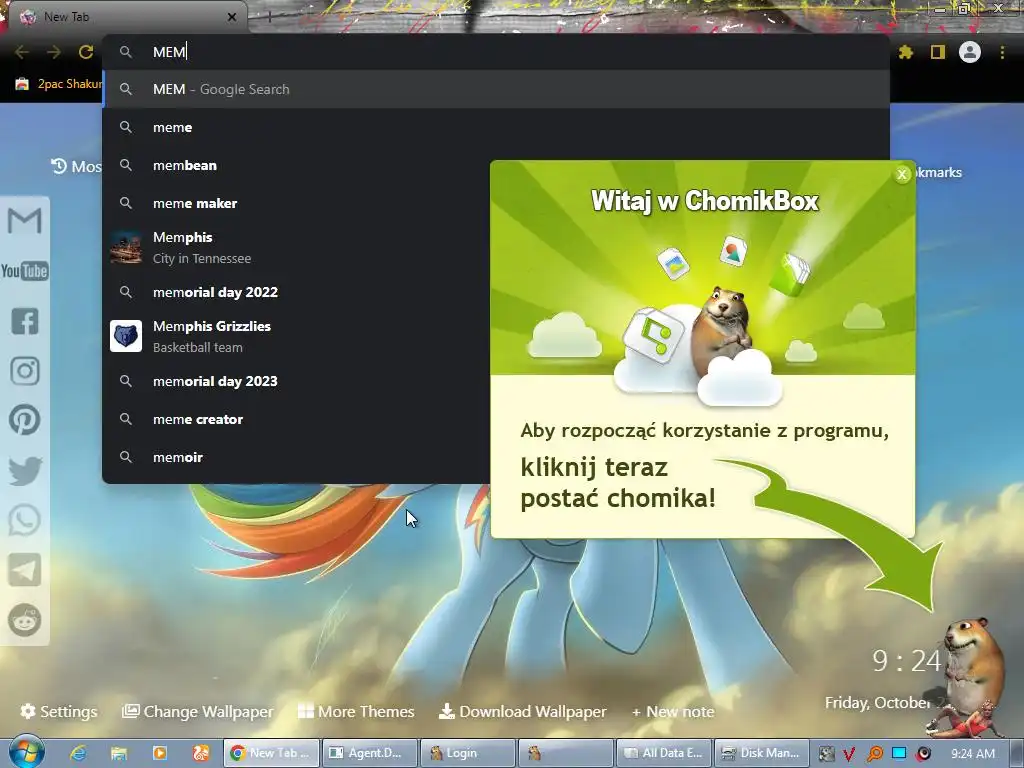
Task: Click the Memphis Grizzlies logo thumbnail
Action: pos(125,336)
